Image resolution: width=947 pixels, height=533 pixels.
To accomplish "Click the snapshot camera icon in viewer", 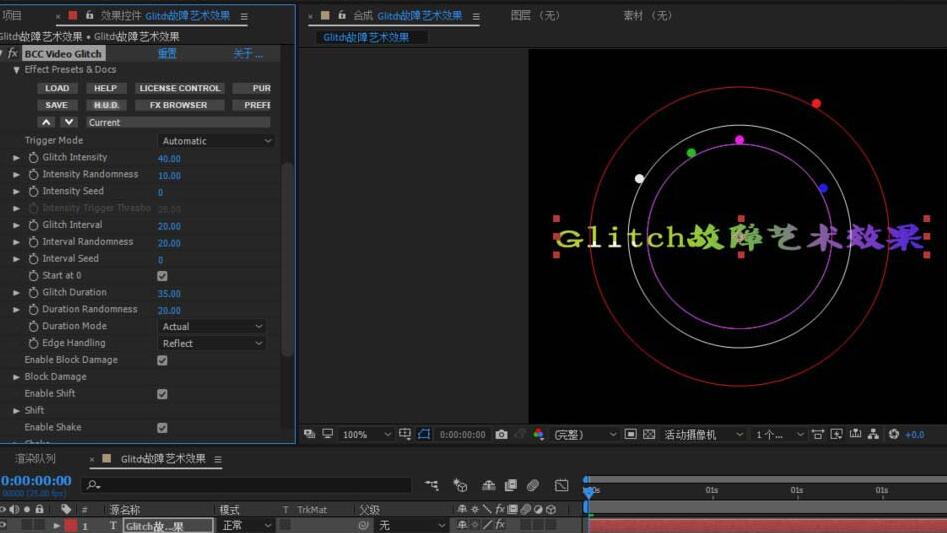I will click(501, 435).
